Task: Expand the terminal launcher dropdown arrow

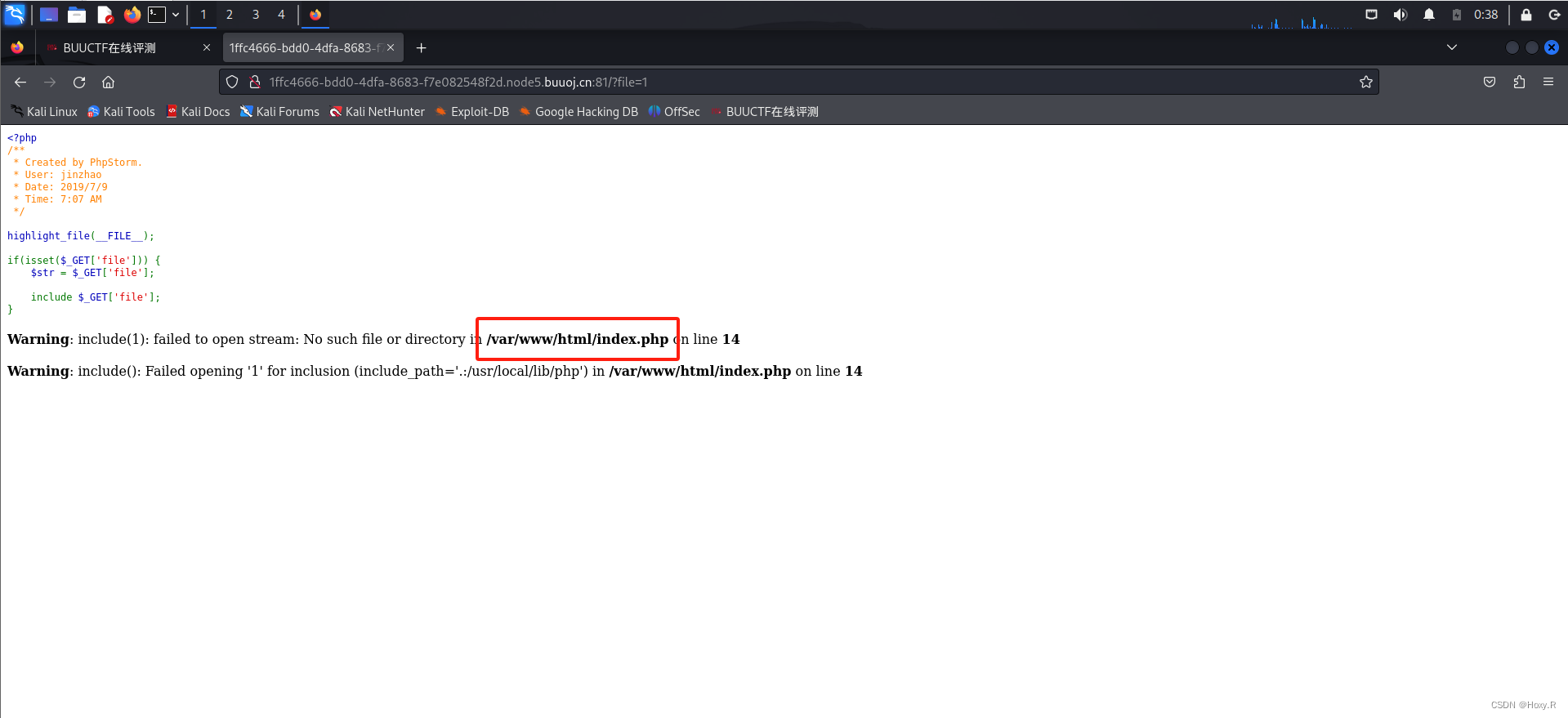Action: coord(176,15)
